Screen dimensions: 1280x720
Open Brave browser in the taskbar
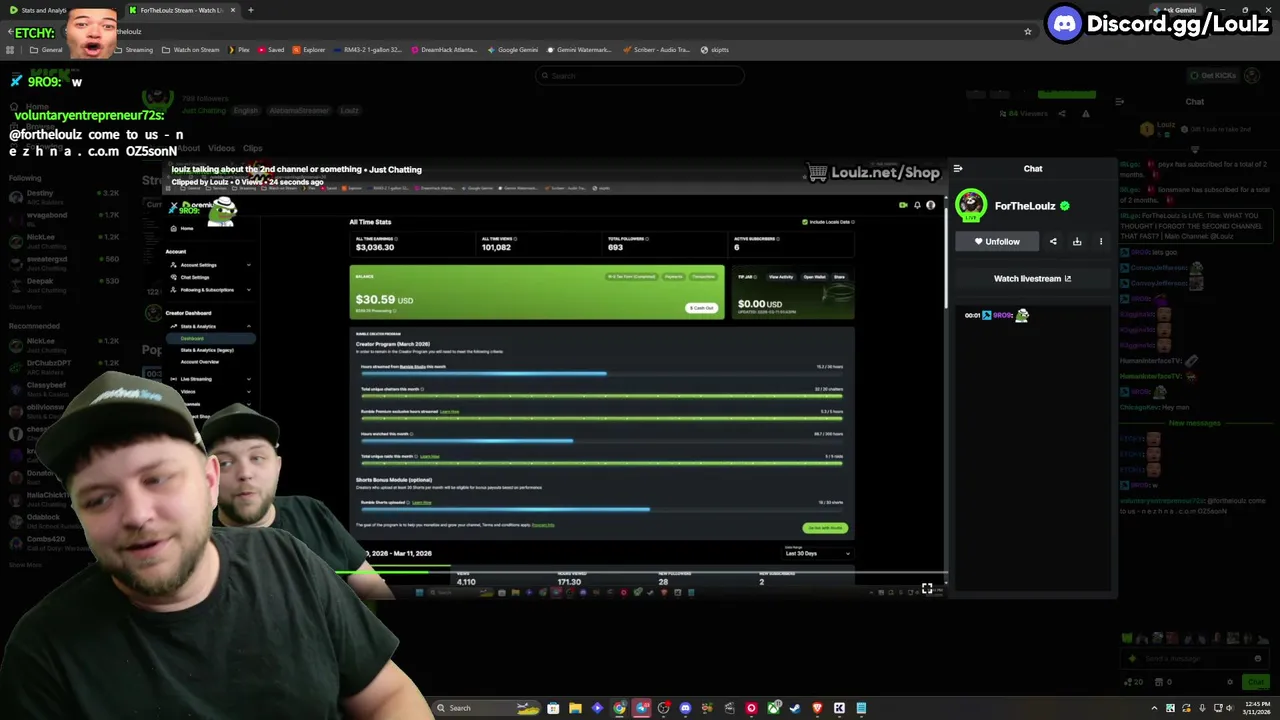point(817,708)
